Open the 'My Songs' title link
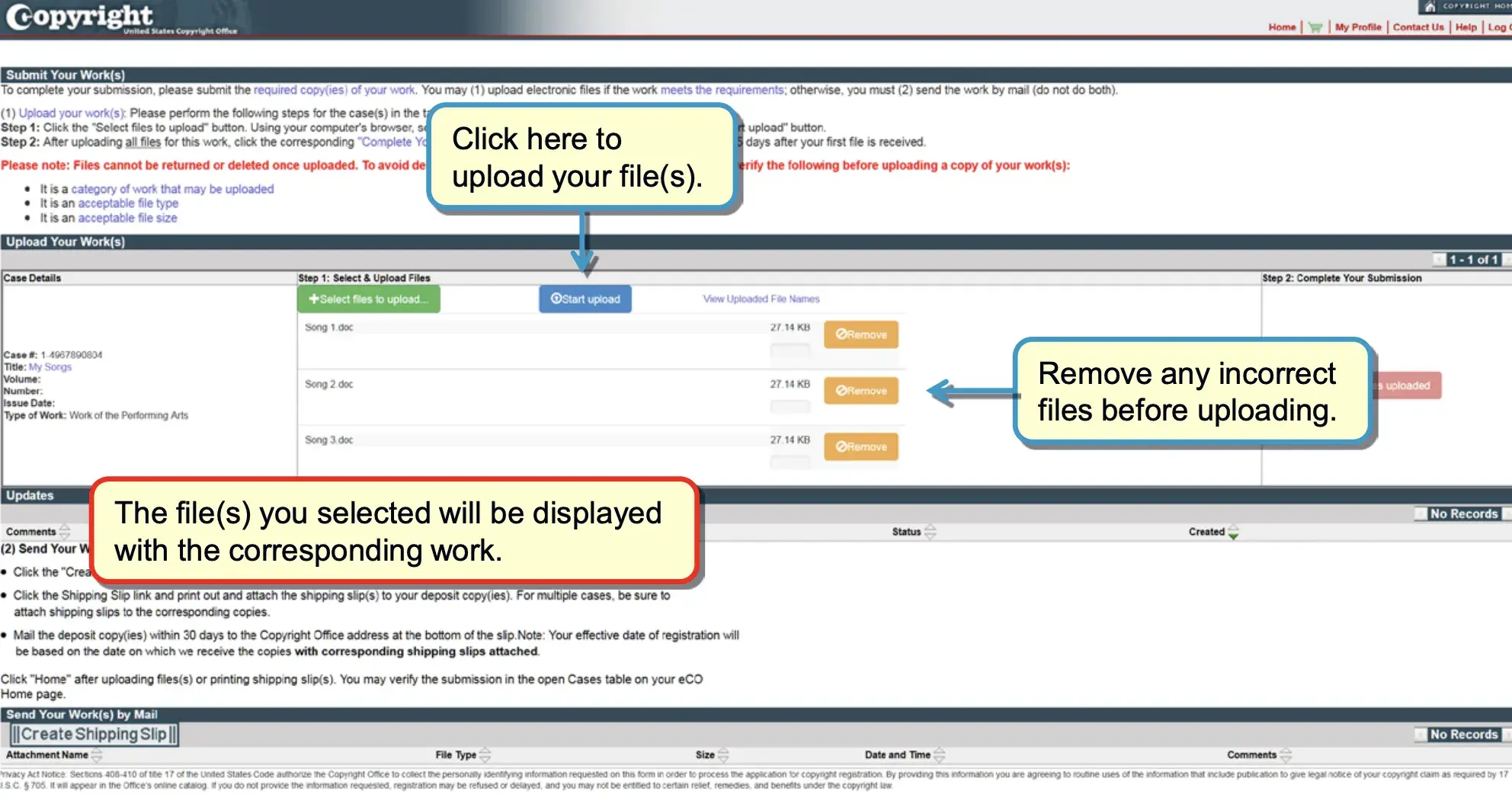The image size is (1512, 806). coord(50,367)
